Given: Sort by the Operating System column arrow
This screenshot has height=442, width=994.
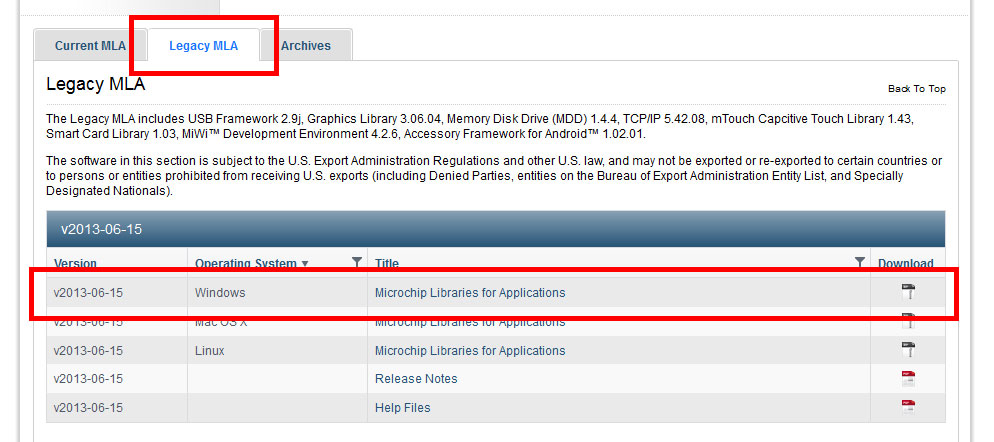Looking at the screenshot, I should tap(305, 264).
